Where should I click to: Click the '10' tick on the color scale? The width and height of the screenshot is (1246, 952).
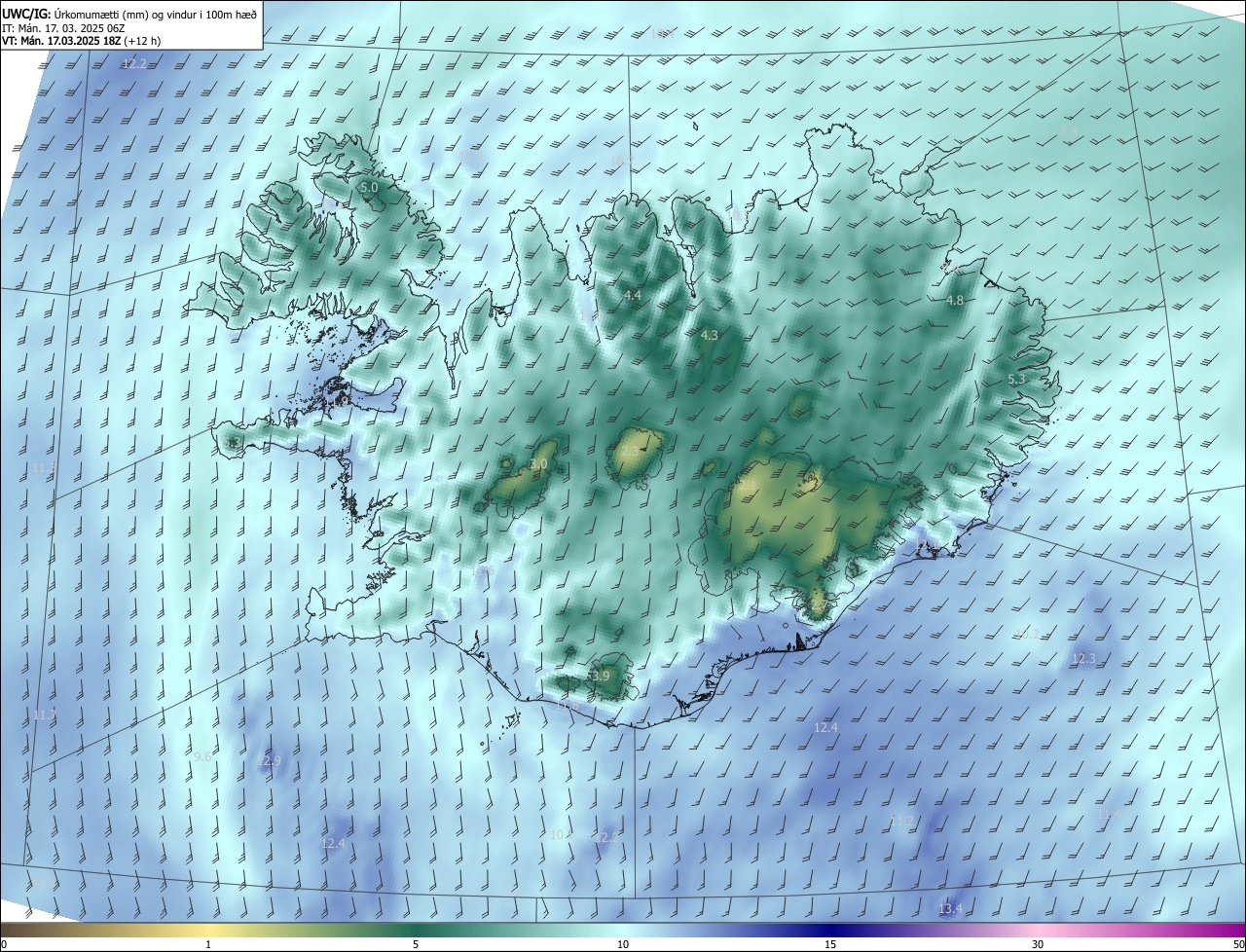tap(623, 944)
